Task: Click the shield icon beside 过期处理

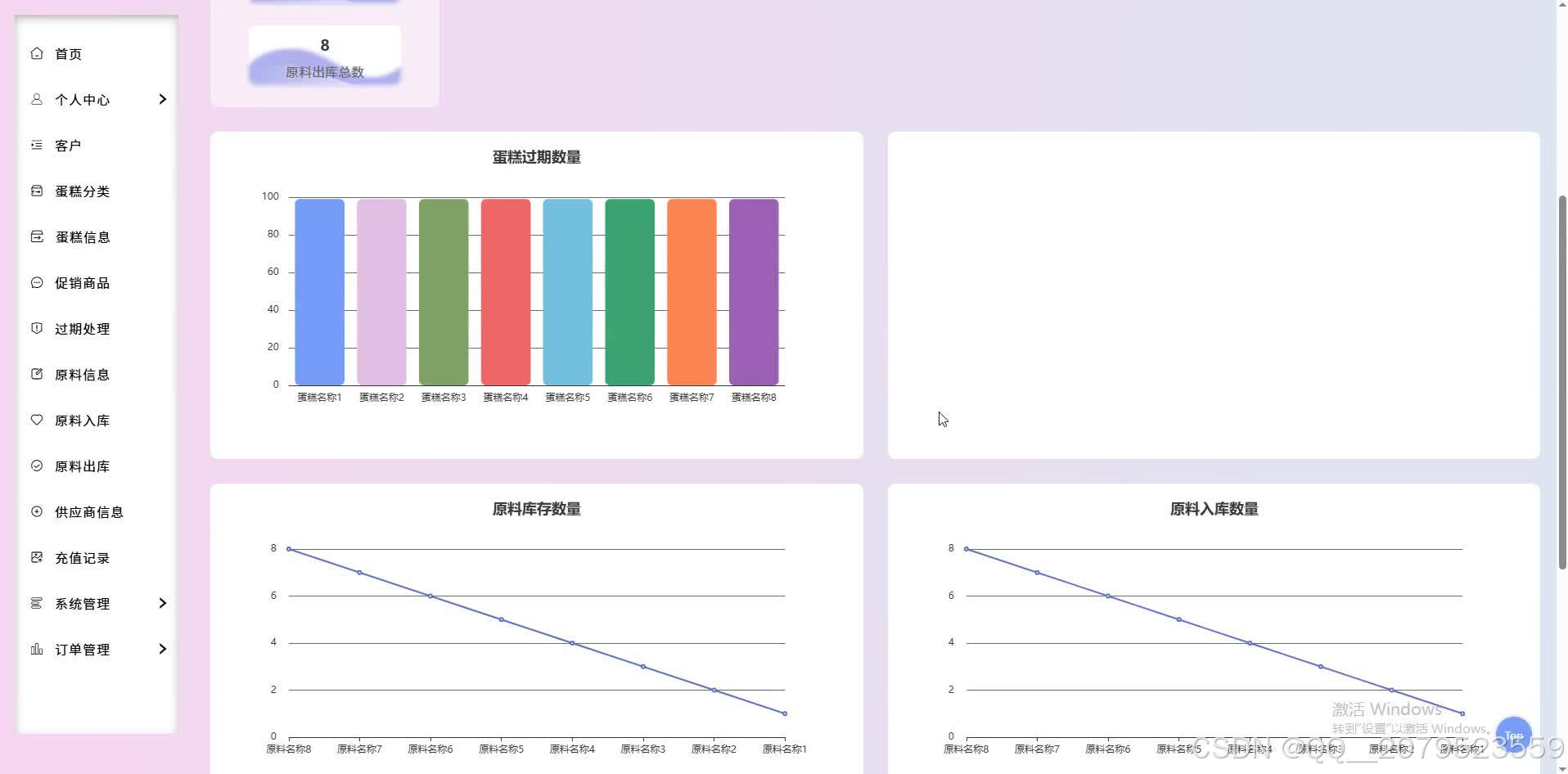Action: 37,328
